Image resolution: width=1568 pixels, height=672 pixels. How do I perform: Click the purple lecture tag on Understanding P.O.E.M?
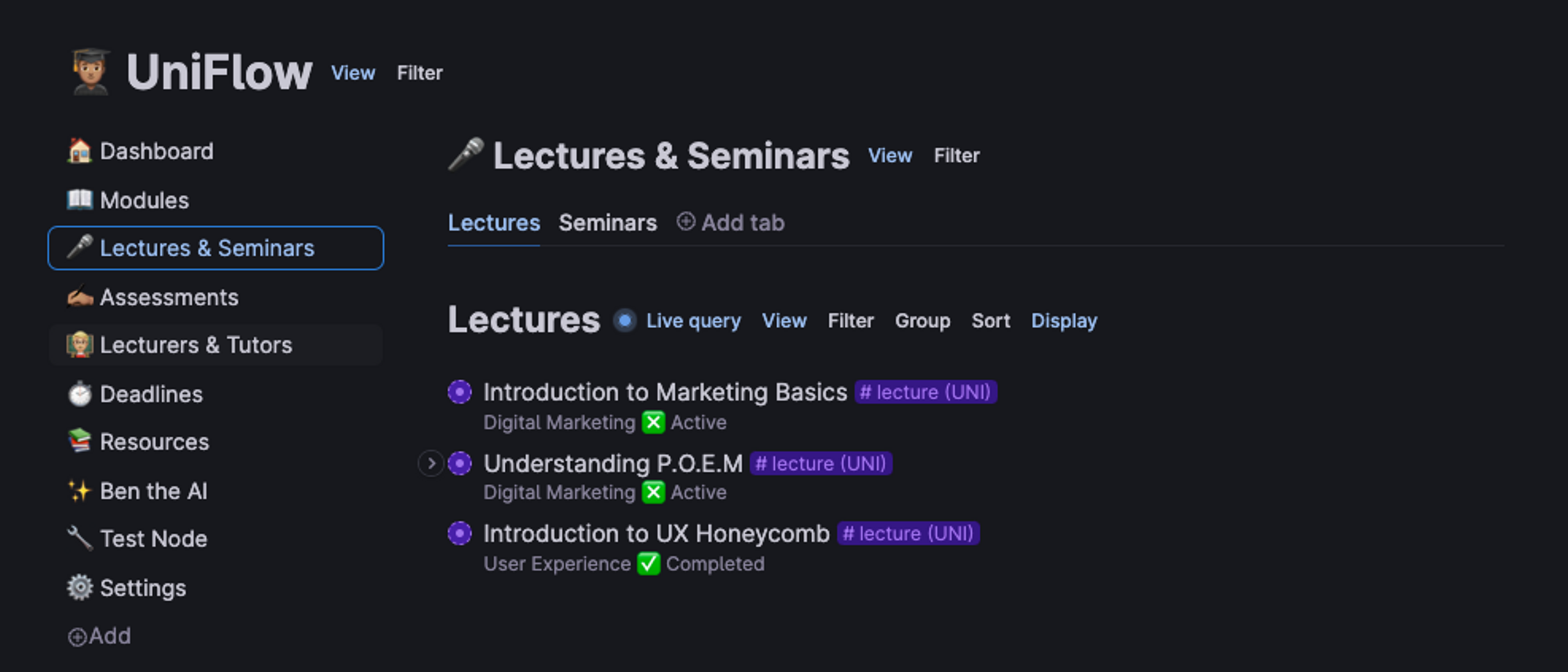tap(820, 464)
